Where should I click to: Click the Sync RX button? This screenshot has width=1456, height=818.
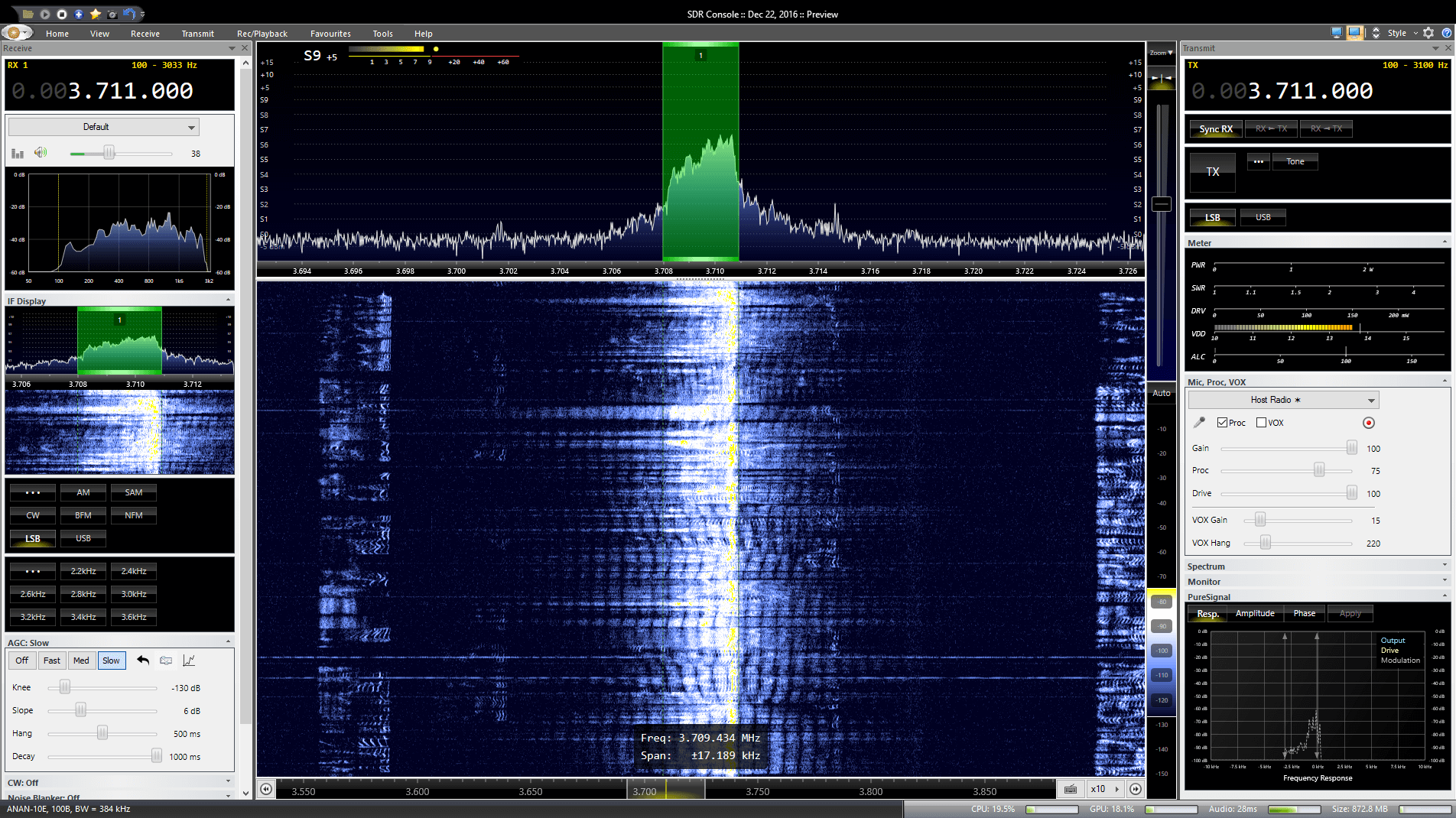(1214, 128)
